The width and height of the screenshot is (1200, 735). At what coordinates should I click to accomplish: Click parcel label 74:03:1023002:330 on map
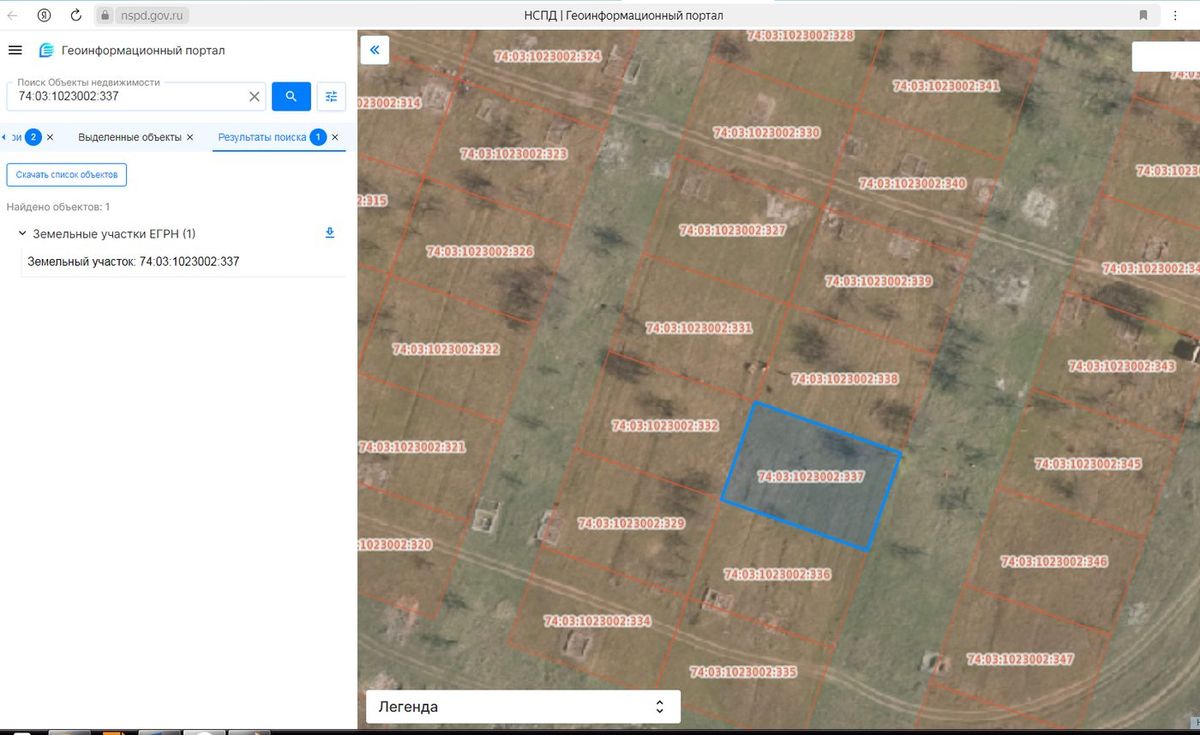[x=767, y=133]
